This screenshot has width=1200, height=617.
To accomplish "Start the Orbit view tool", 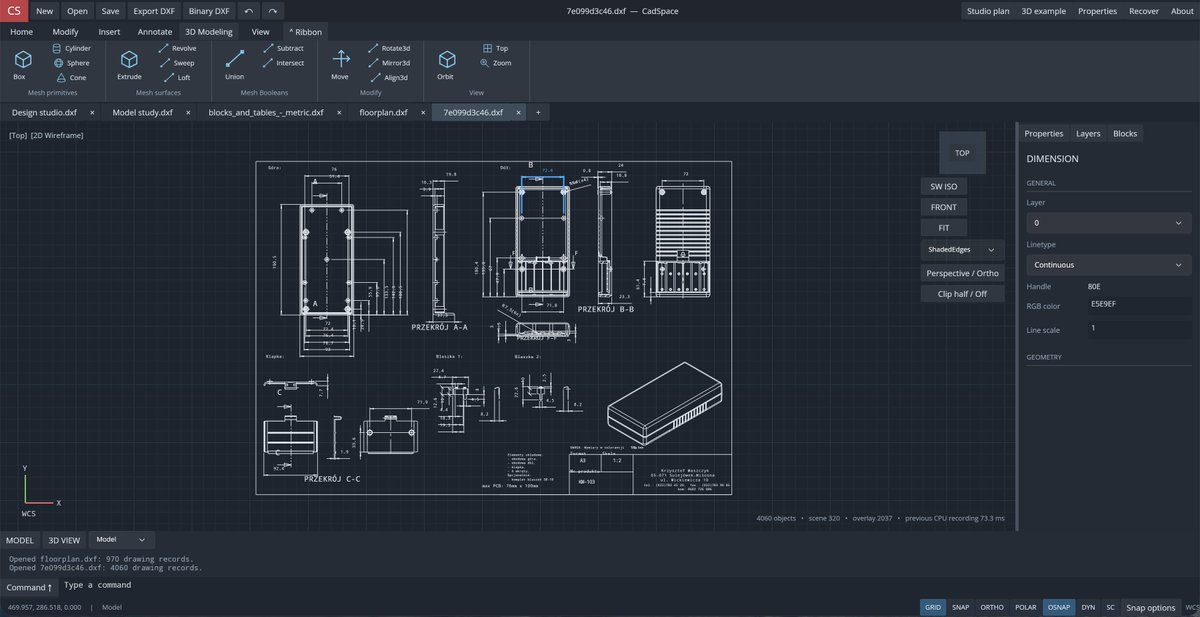I will click(x=445, y=65).
